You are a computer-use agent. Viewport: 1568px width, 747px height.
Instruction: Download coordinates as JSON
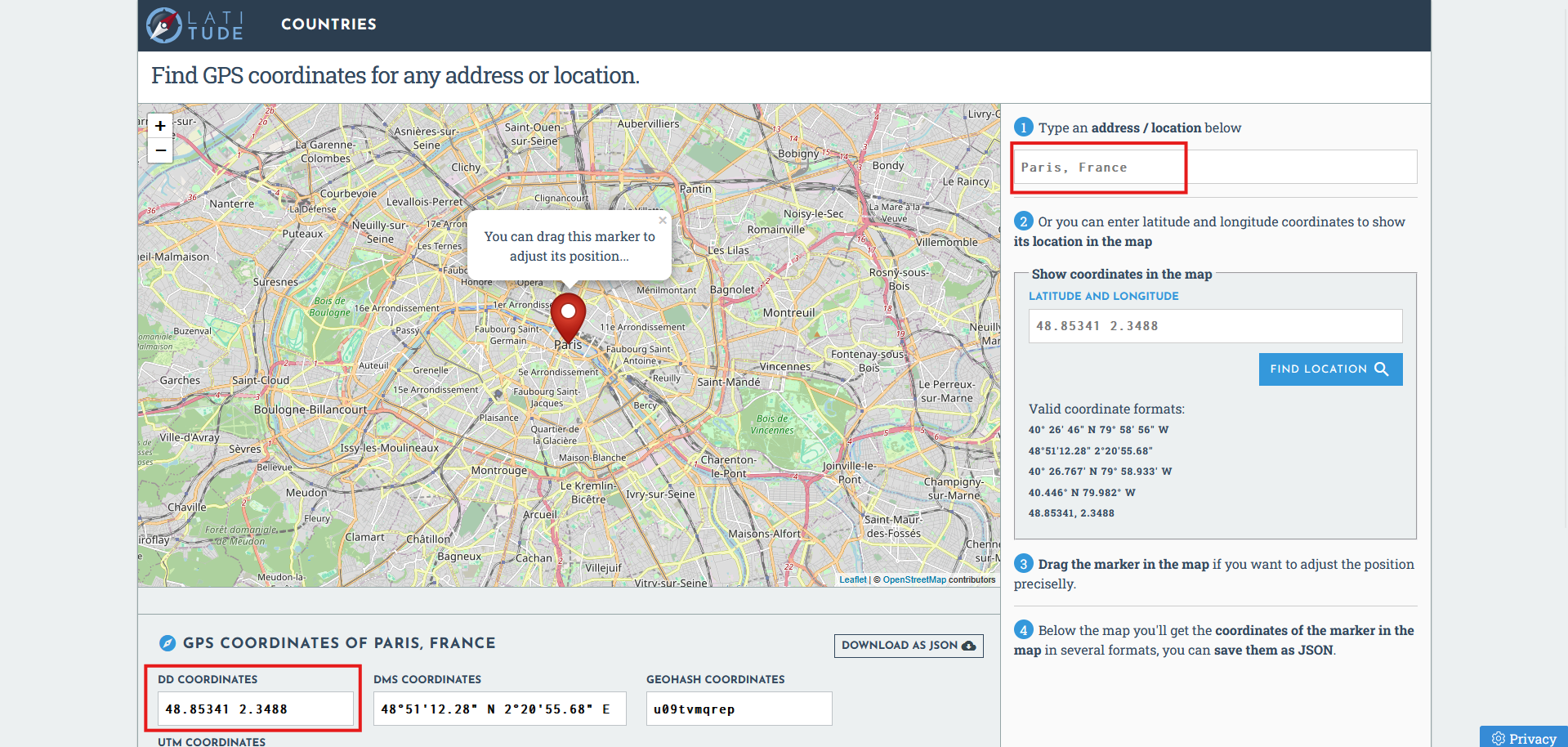[x=908, y=646]
